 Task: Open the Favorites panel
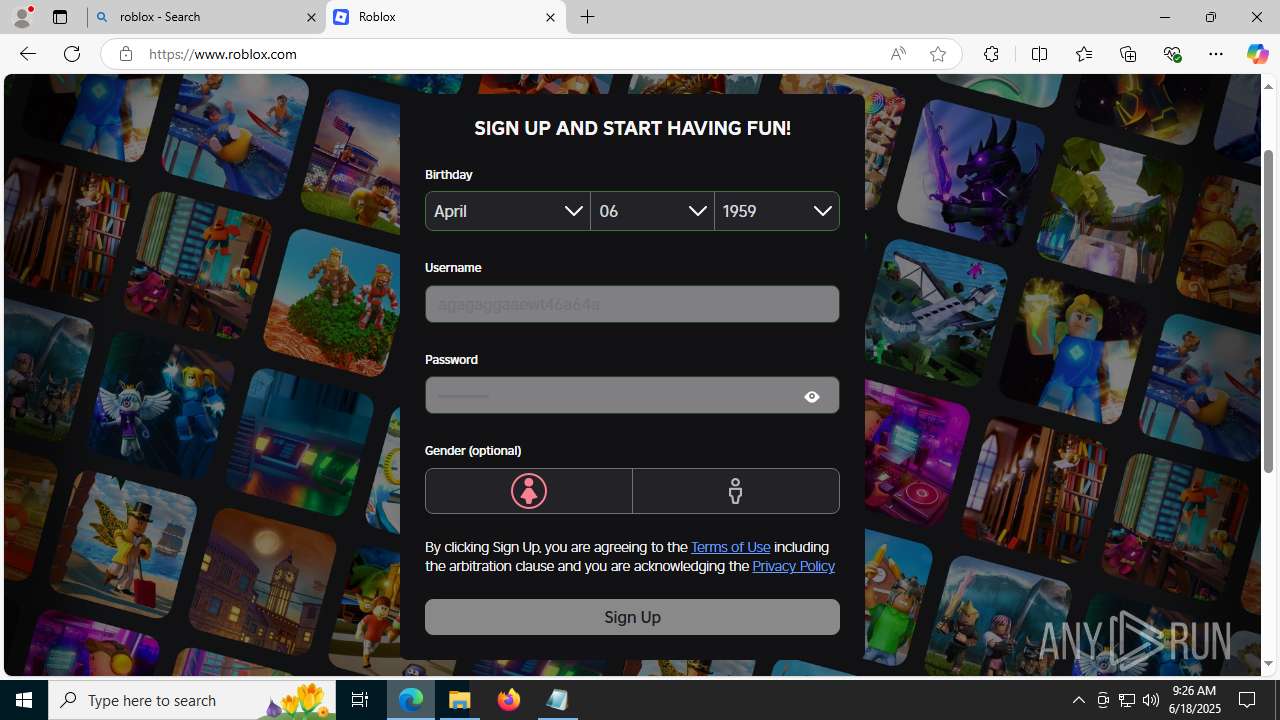click(1083, 54)
